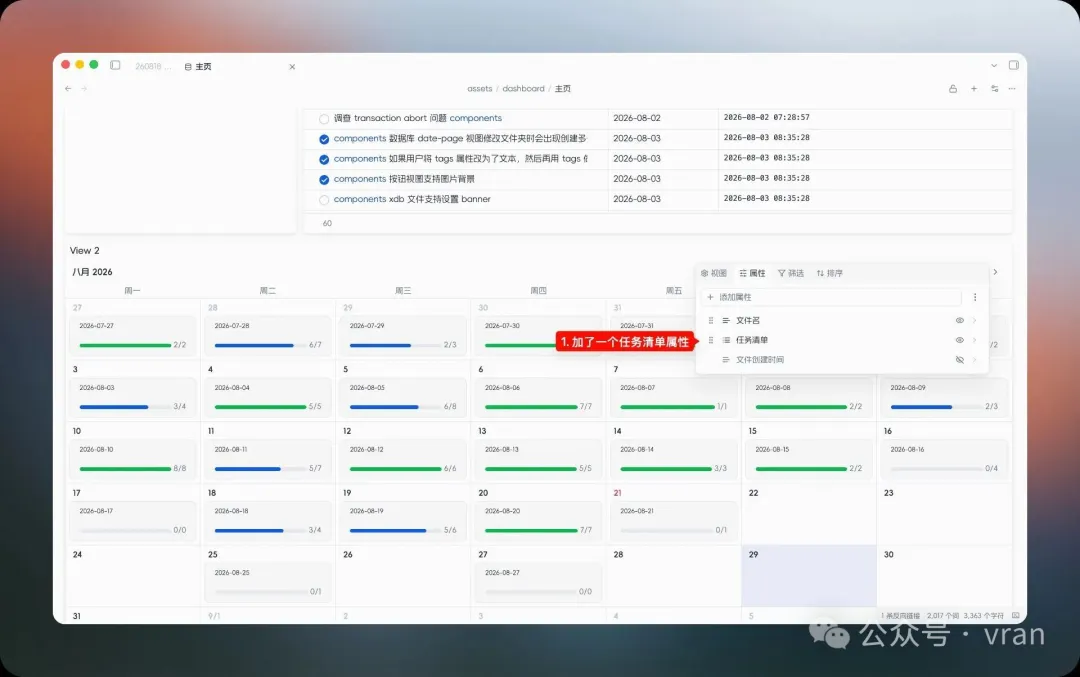The height and width of the screenshot is (677, 1080).
Task: Switch to the 筛选 tab in popup
Action: click(x=791, y=273)
